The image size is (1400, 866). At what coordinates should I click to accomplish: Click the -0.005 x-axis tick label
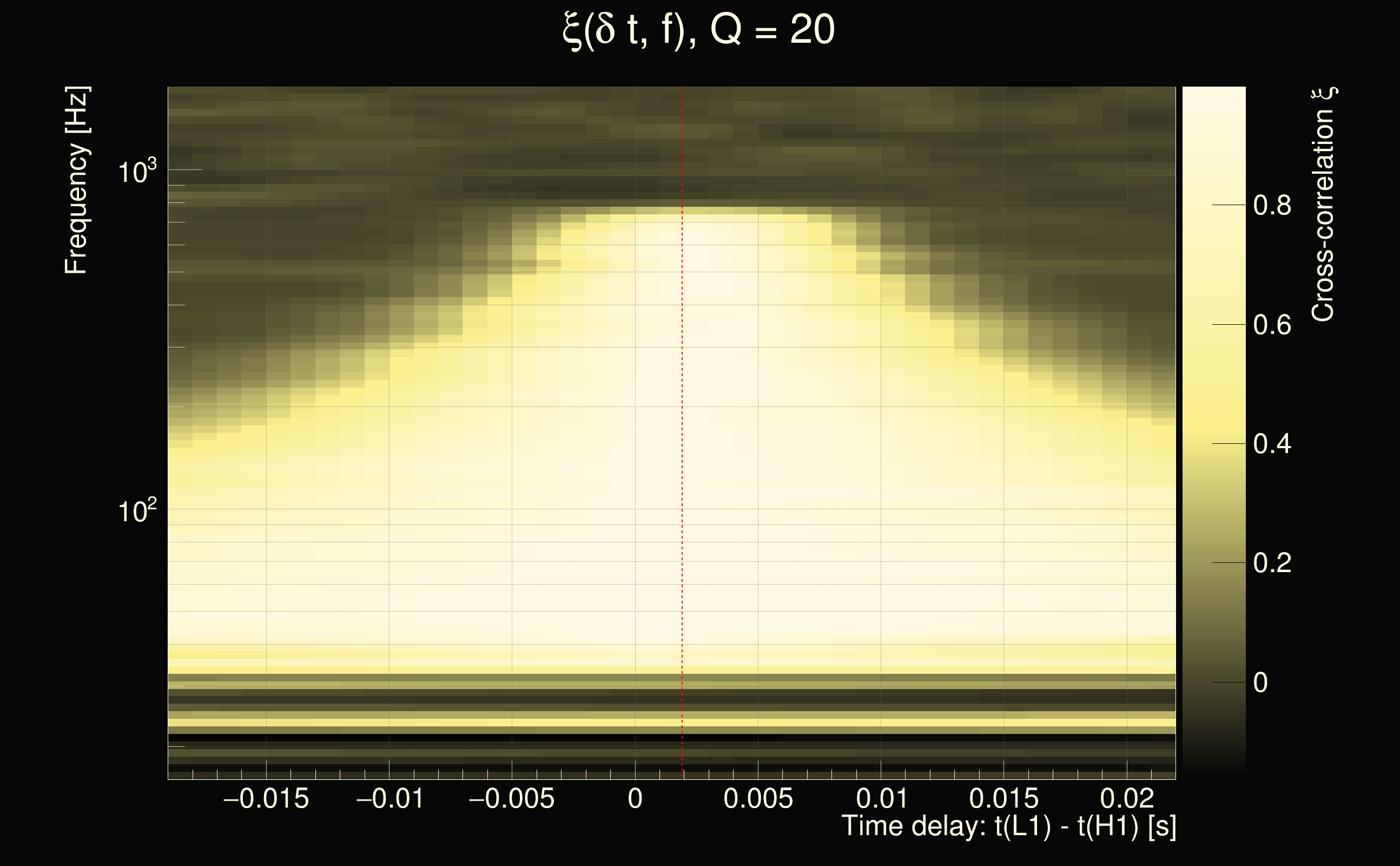(512, 798)
